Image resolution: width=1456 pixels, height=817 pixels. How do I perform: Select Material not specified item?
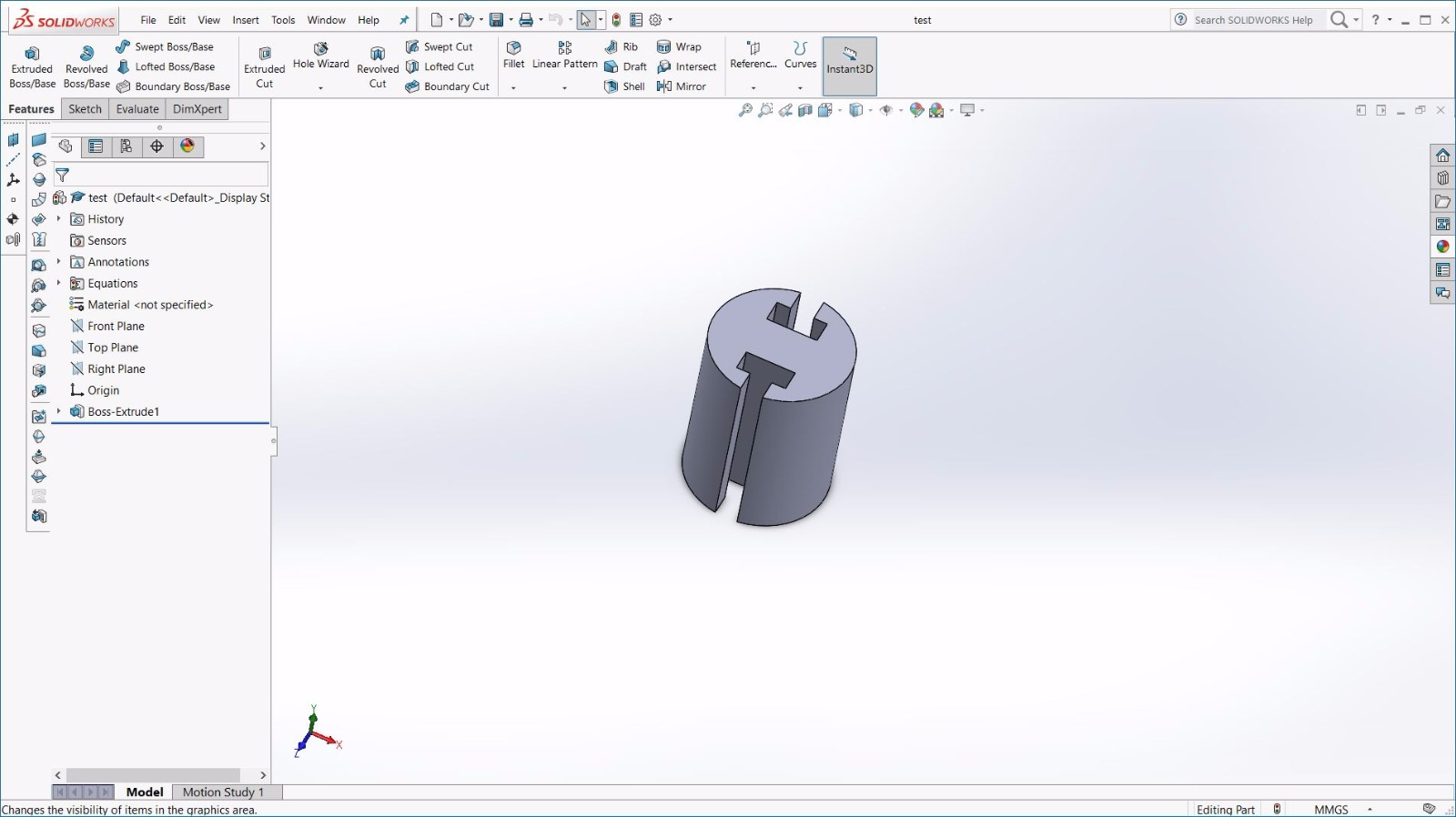(141, 305)
